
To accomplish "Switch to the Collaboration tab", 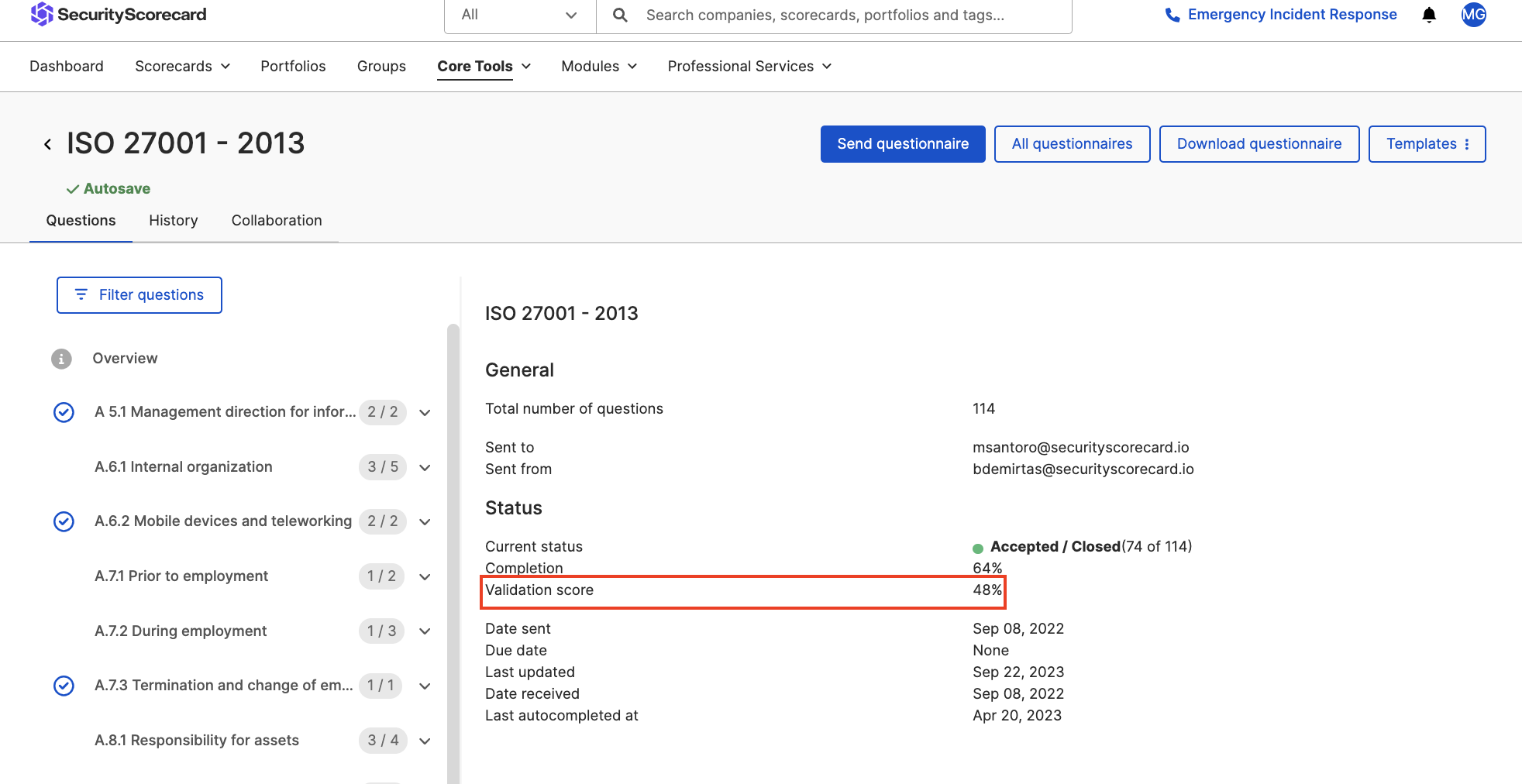I will (277, 221).
